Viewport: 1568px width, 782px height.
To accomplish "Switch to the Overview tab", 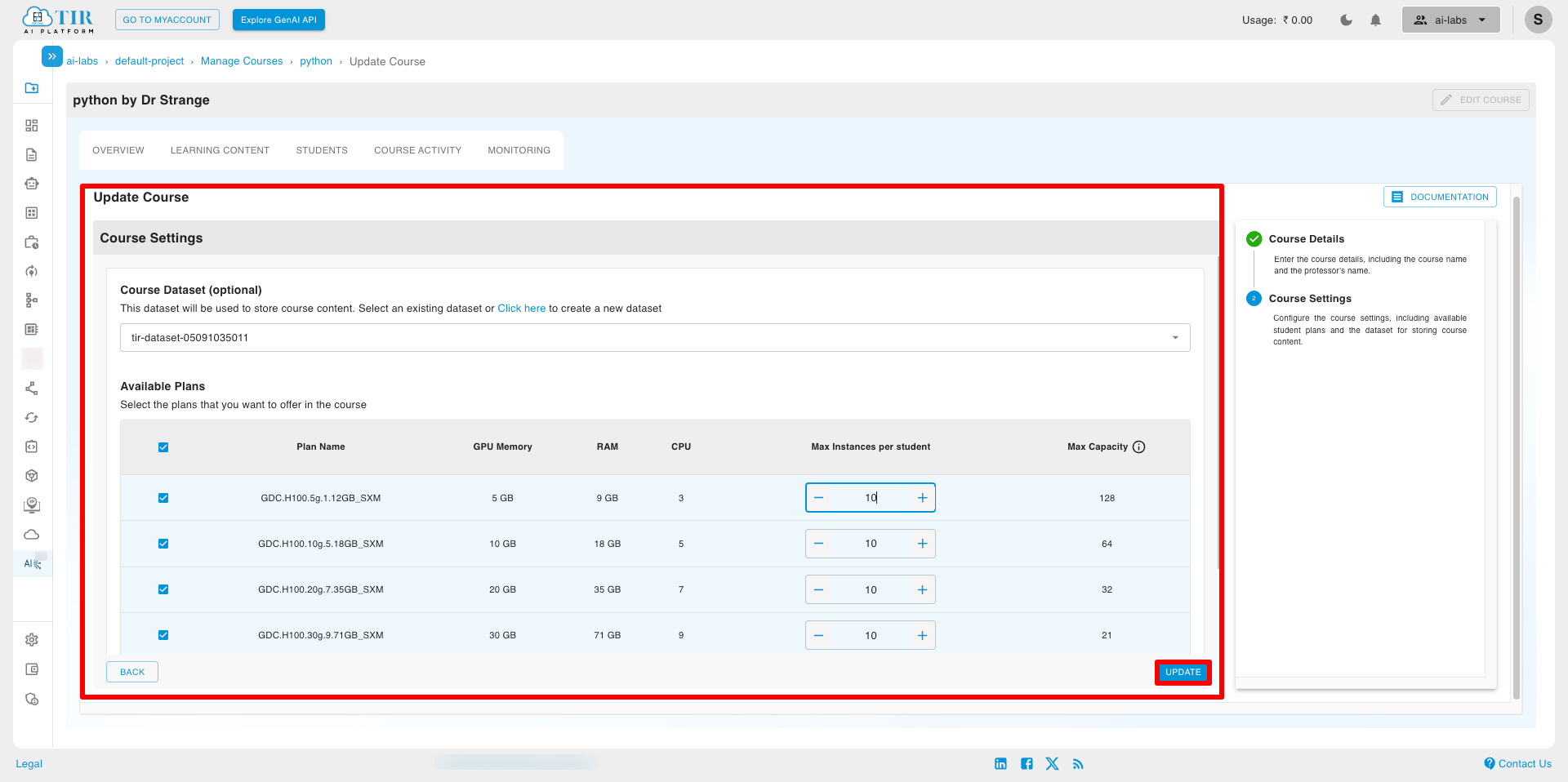I will 118,150.
